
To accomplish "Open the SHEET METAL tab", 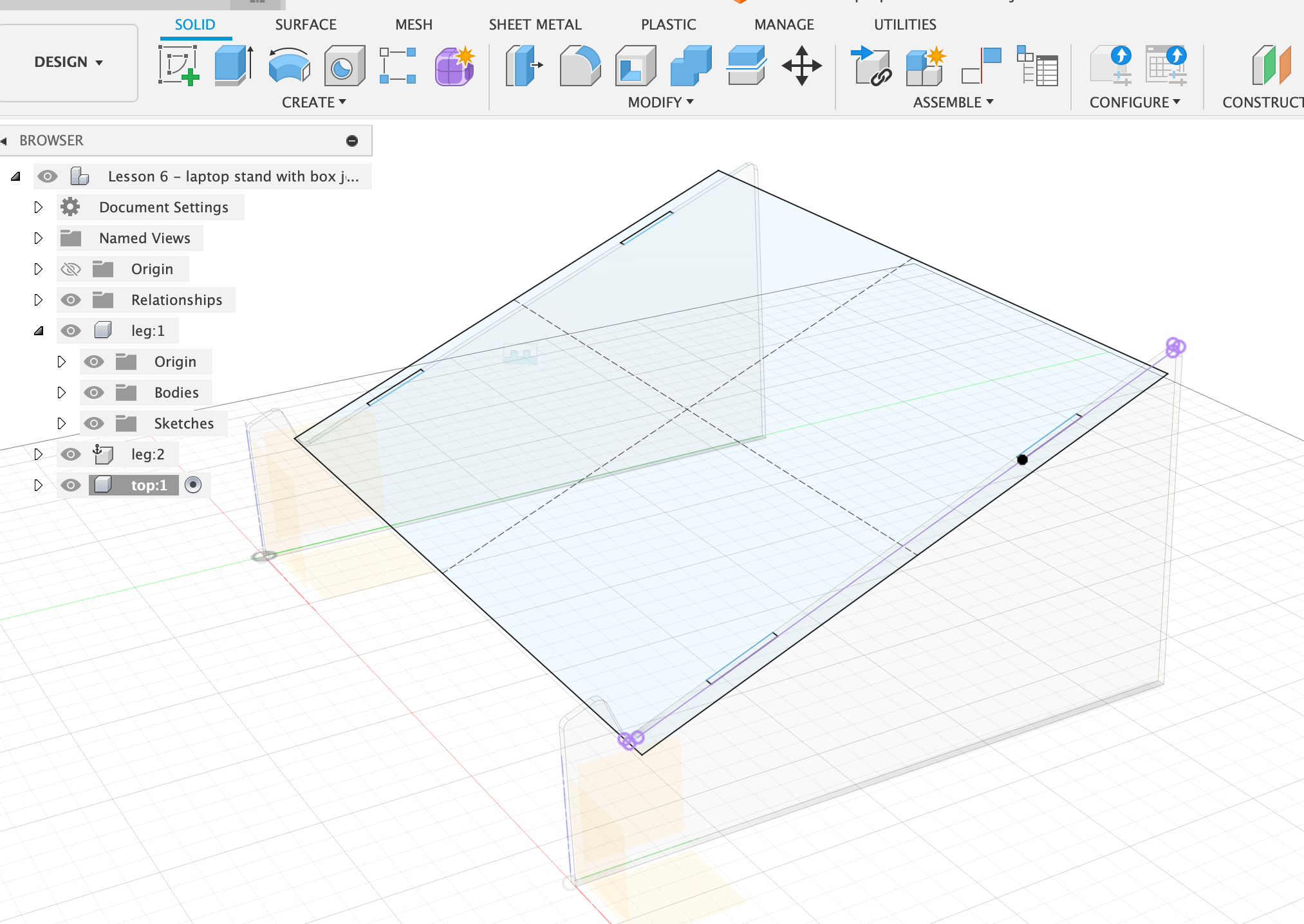I will point(535,24).
